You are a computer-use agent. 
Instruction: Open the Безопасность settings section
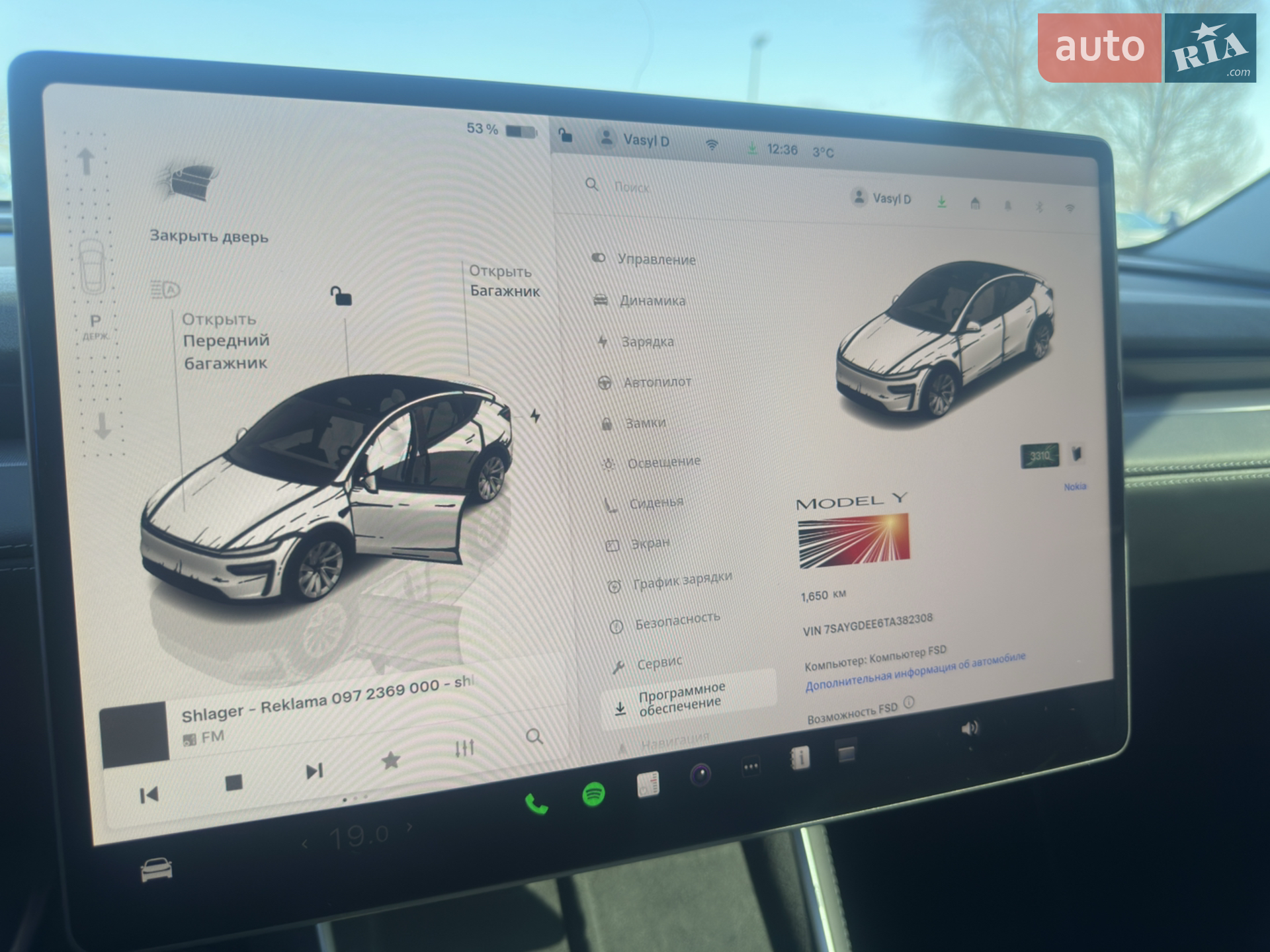pos(665,621)
